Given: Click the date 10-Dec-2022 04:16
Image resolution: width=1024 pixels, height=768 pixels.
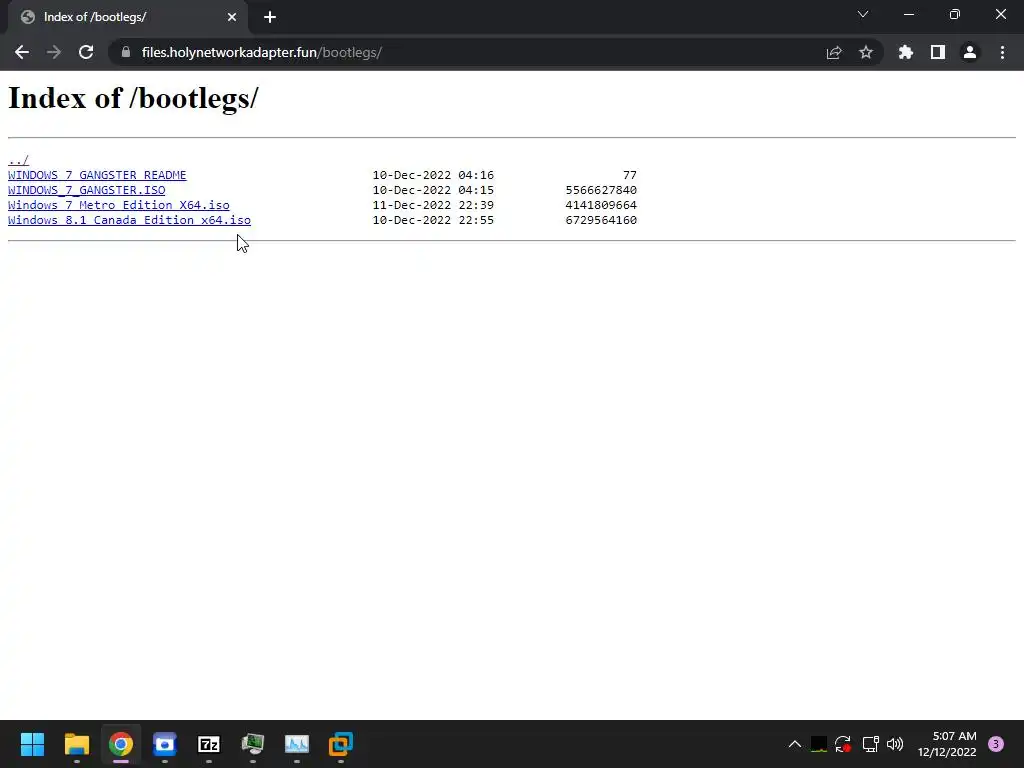Looking at the screenshot, I should [x=433, y=175].
